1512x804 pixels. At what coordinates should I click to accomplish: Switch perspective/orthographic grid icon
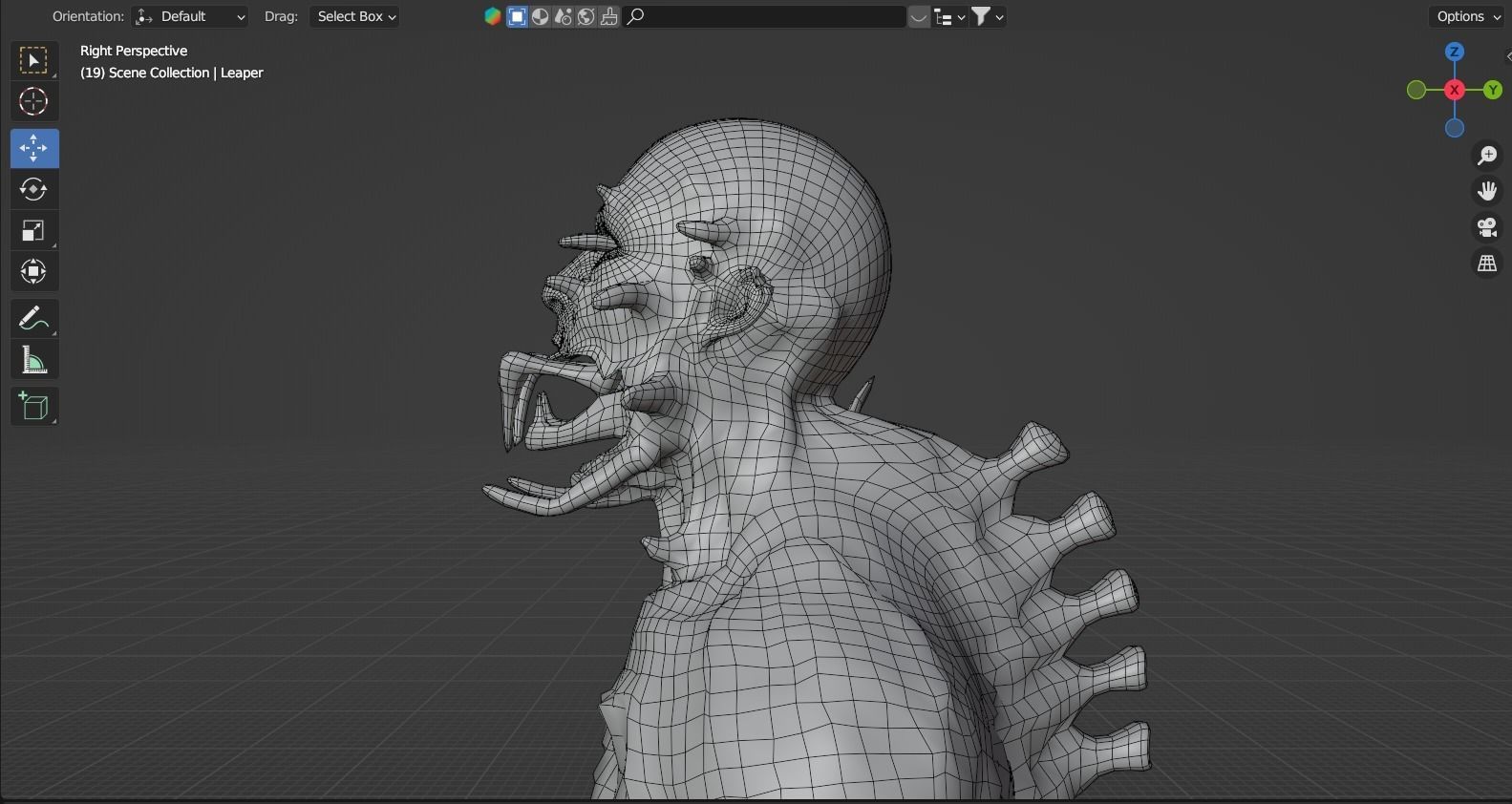[1487, 264]
